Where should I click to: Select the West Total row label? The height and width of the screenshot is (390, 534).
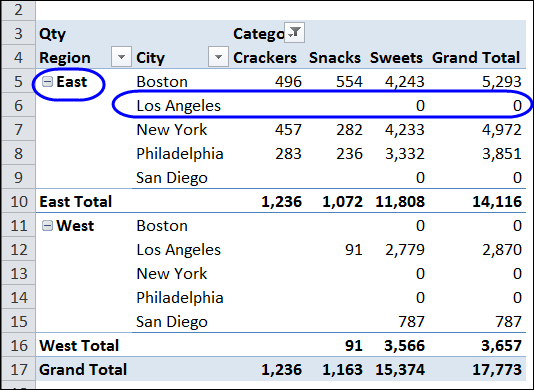(x=79, y=346)
